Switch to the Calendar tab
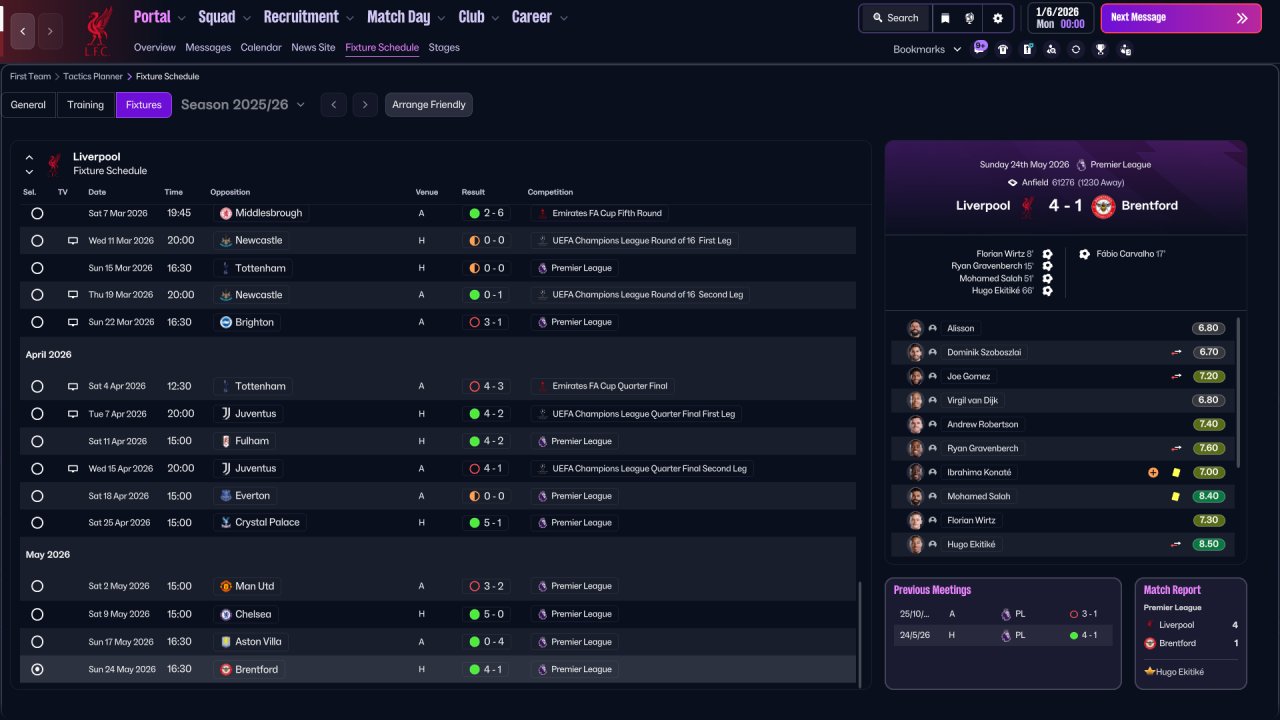1280x720 pixels. tap(261, 48)
